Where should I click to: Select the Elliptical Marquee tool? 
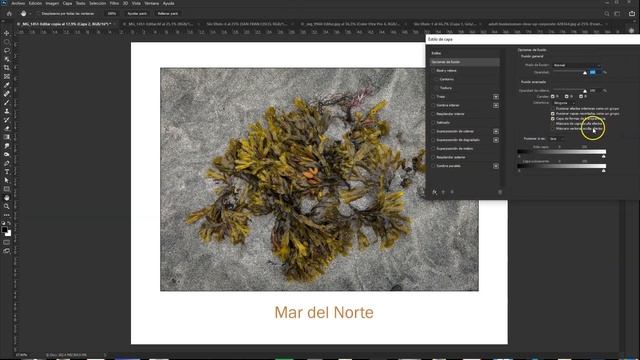(x=7, y=42)
